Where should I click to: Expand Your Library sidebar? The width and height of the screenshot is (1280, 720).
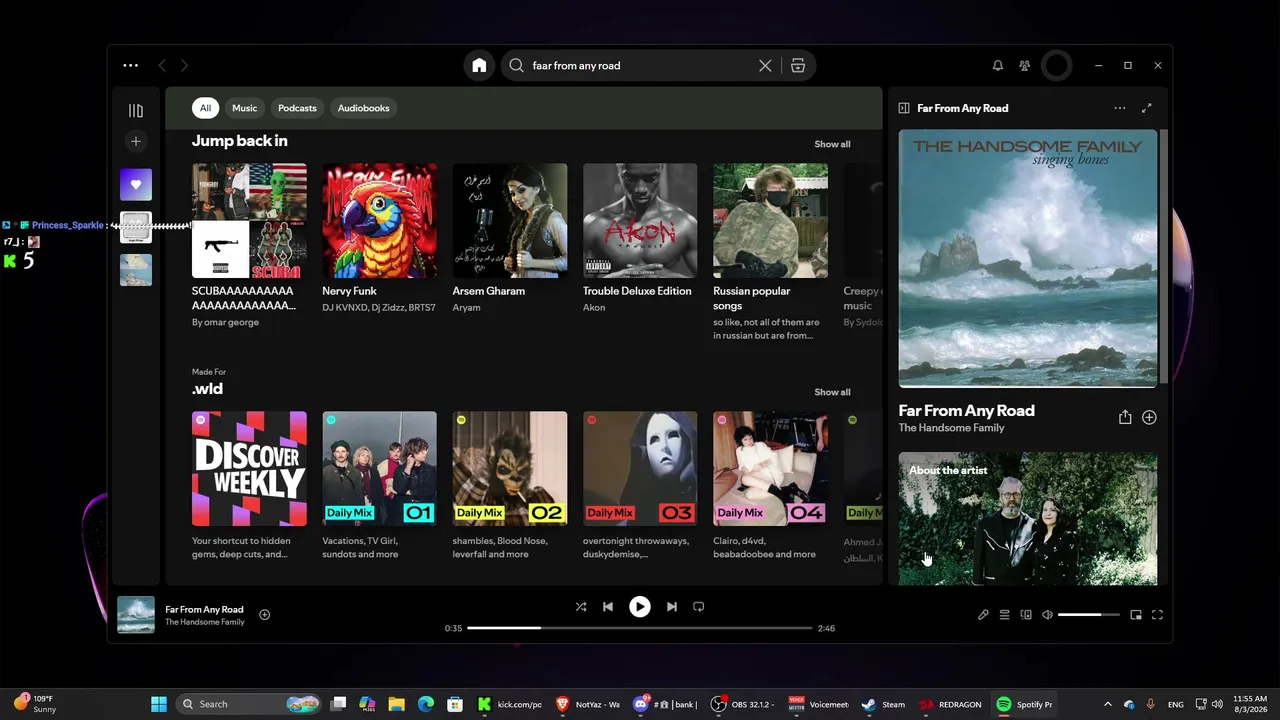pyautogui.click(x=136, y=110)
